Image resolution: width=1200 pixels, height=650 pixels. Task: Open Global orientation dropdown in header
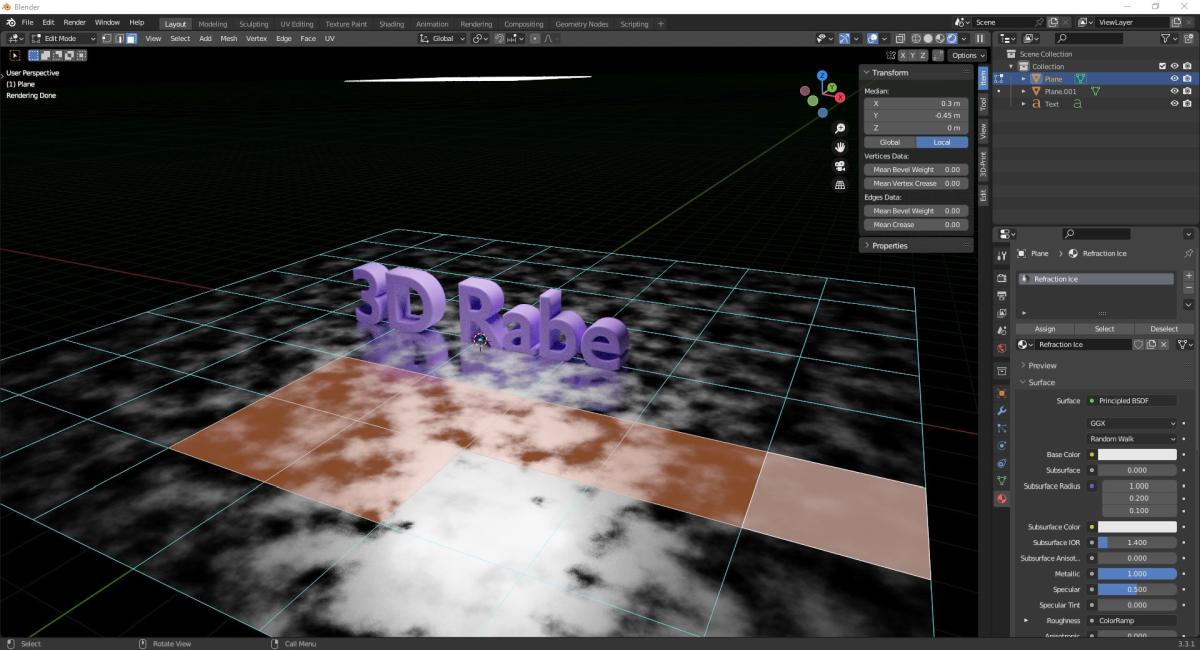pyautogui.click(x=442, y=38)
